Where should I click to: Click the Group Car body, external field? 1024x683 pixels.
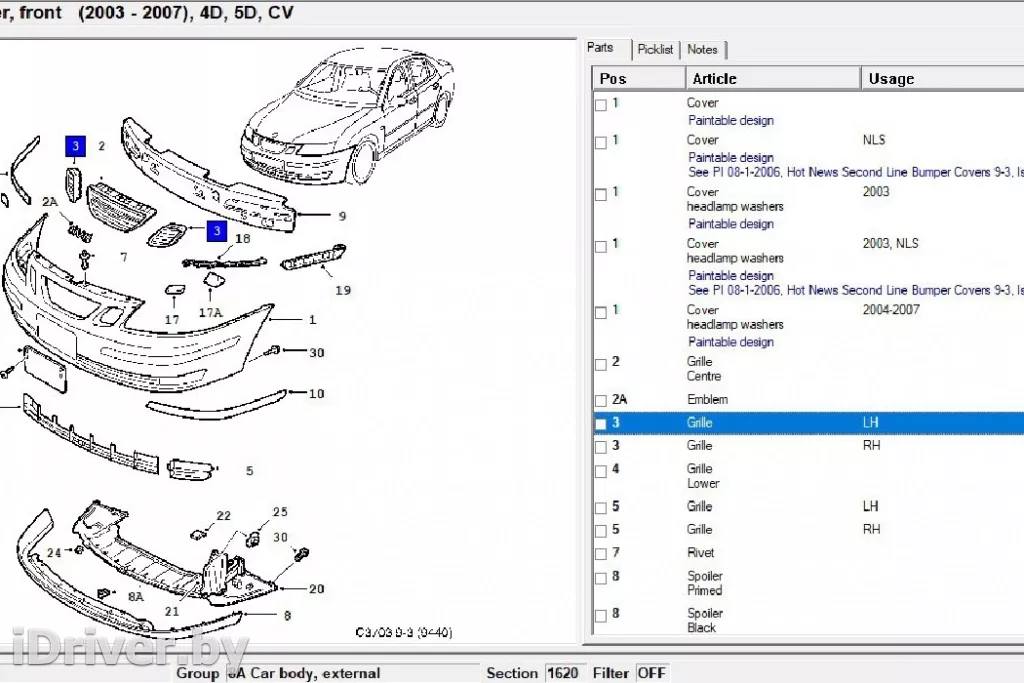[x=353, y=673]
